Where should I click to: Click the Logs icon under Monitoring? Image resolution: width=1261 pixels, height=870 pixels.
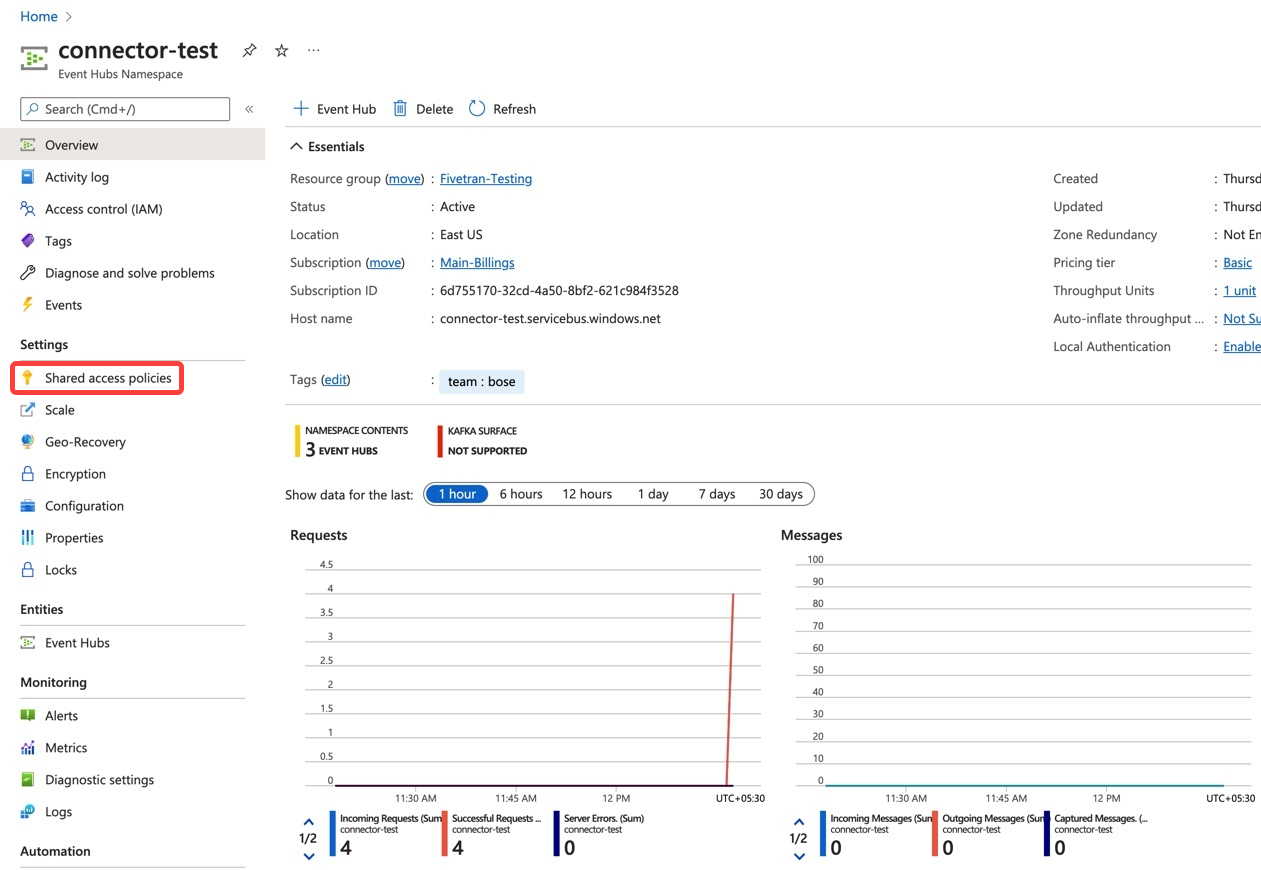[28, 812]
